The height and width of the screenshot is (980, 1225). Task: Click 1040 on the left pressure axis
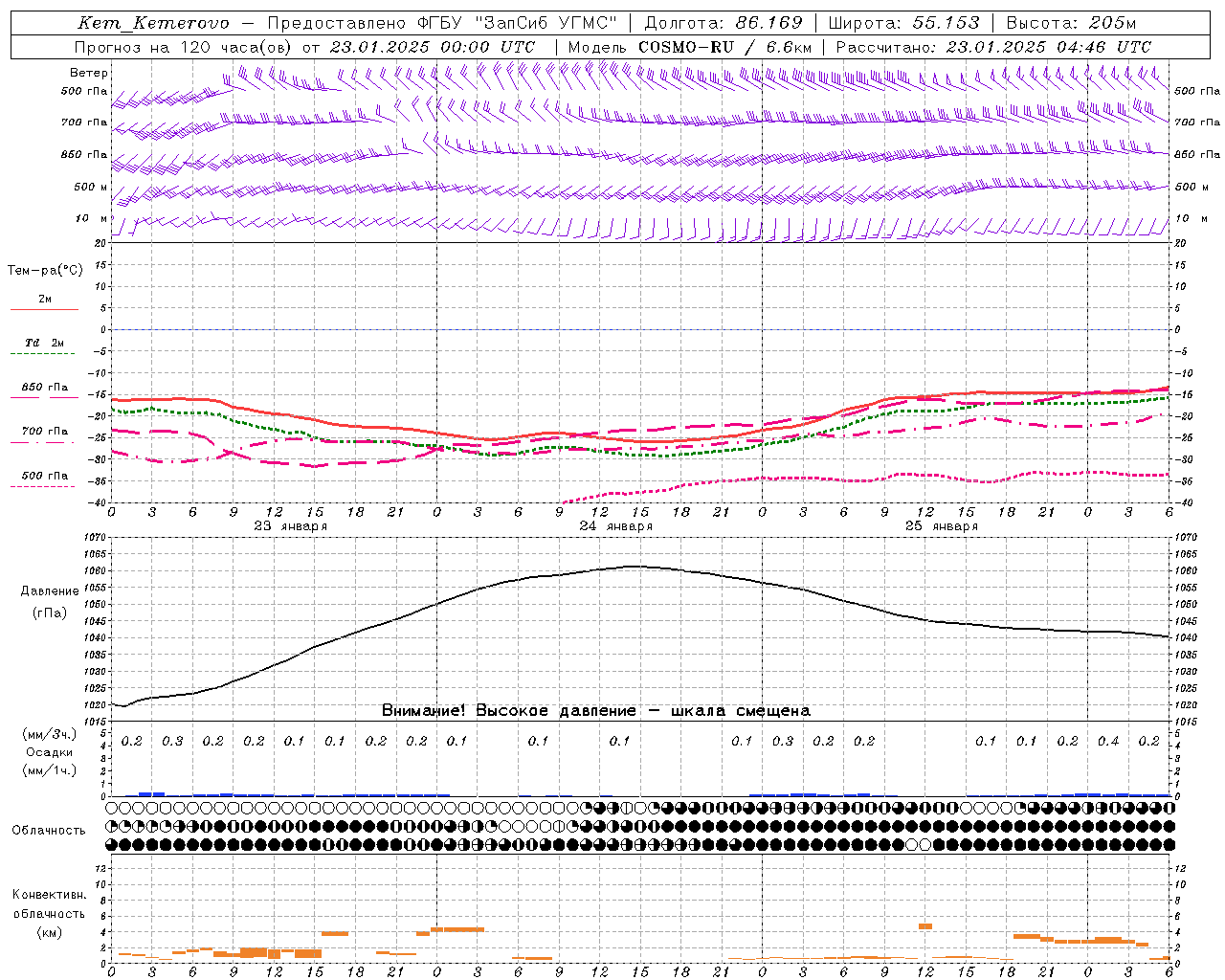coord(97,638)
